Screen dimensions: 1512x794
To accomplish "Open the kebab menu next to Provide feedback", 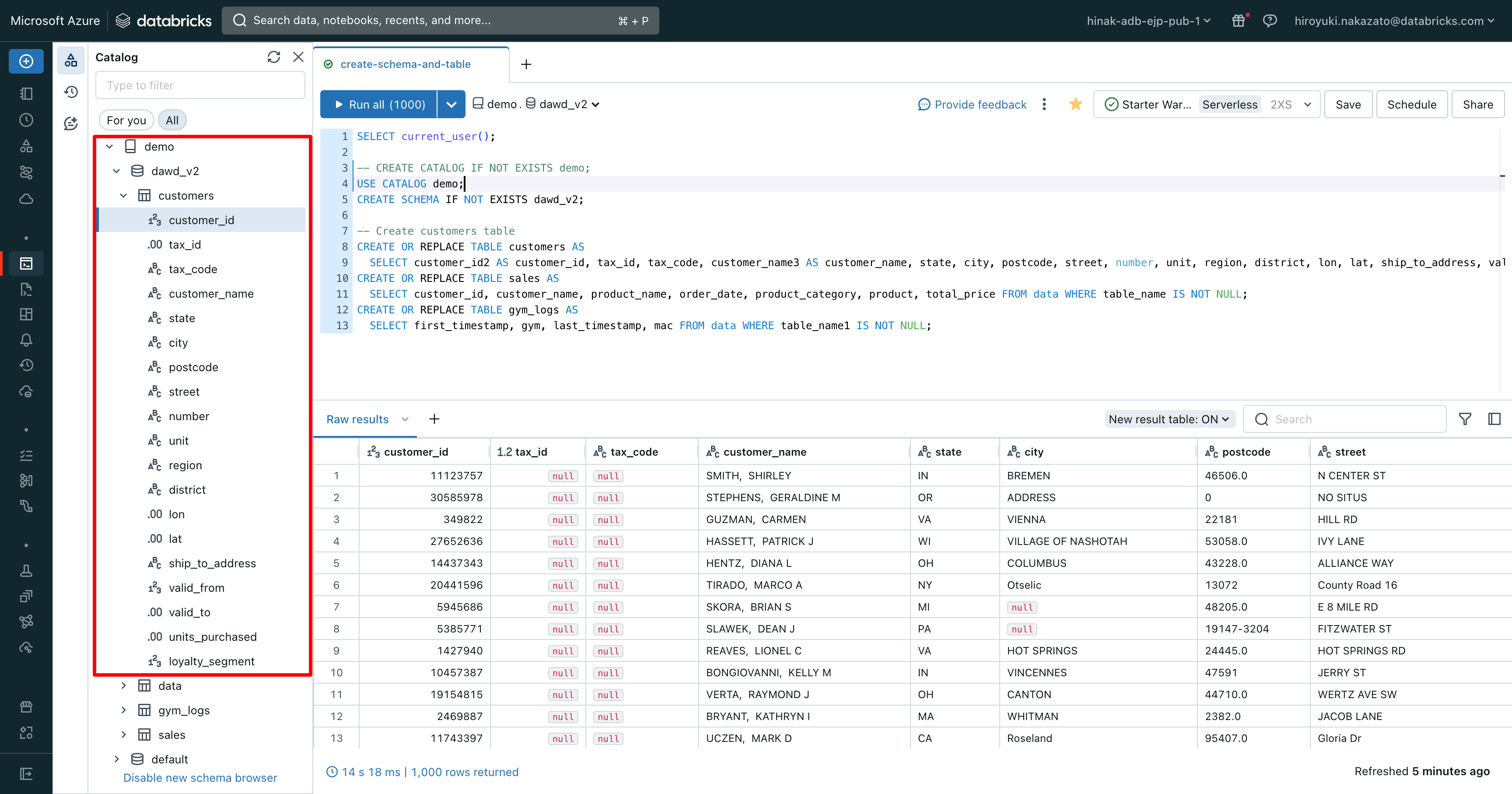I will (1043, 105).
